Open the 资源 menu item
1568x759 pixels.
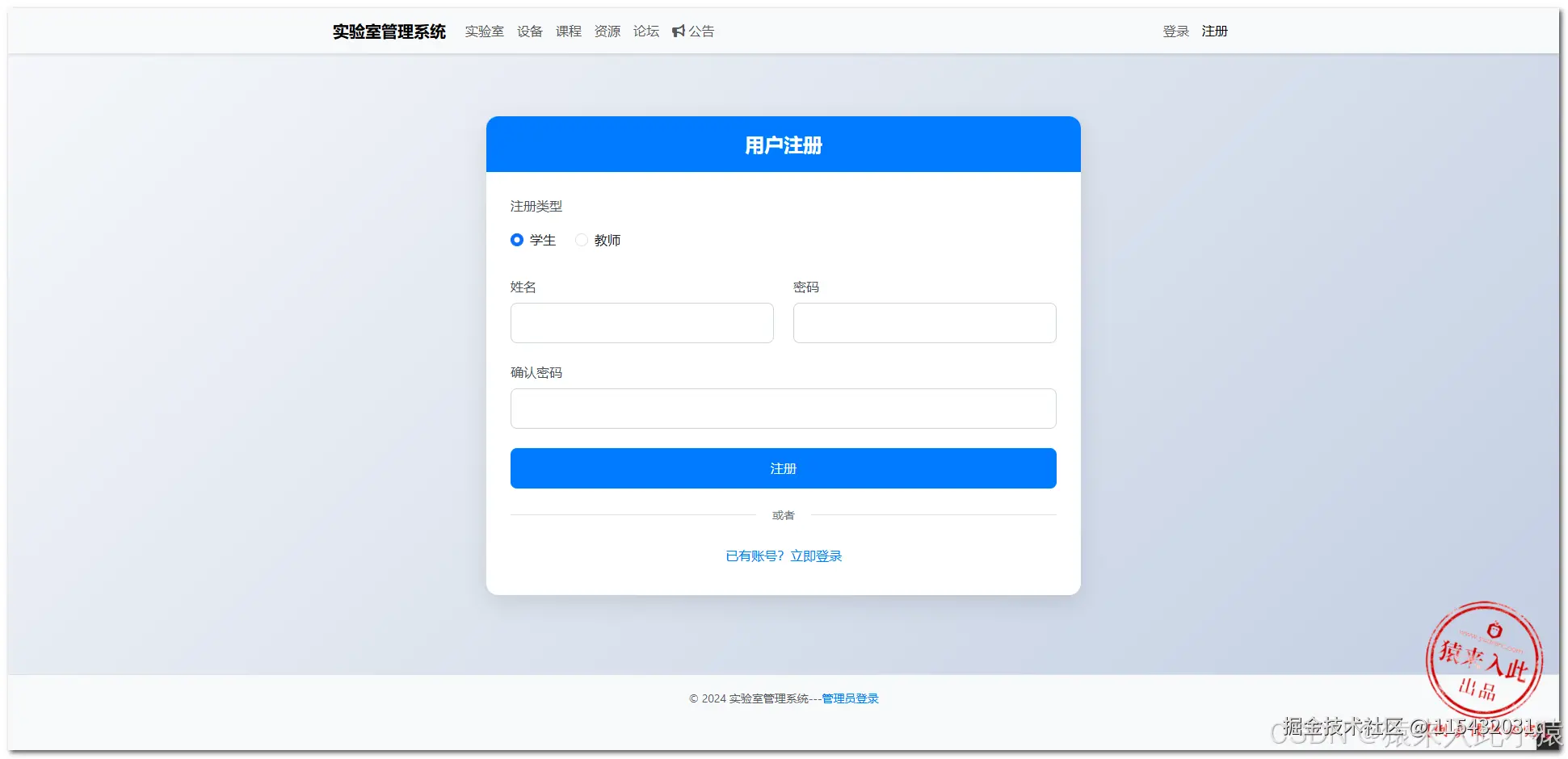coord(607,31)
